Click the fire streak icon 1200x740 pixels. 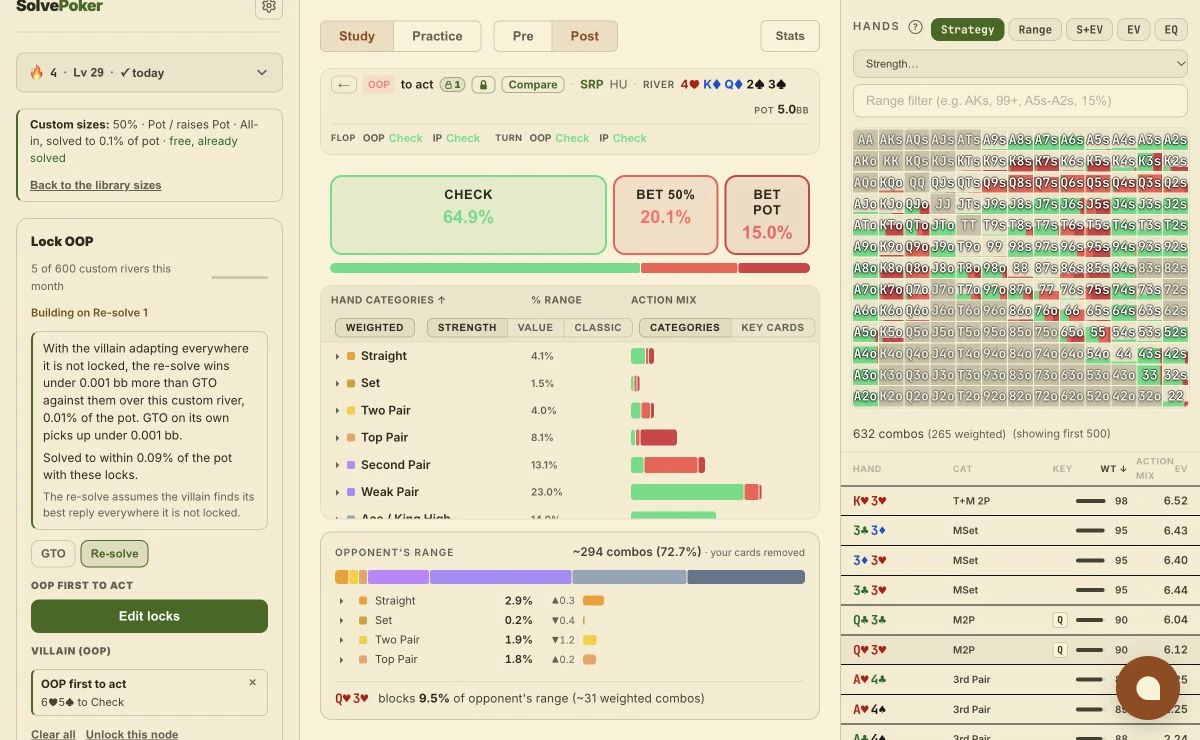37,72
